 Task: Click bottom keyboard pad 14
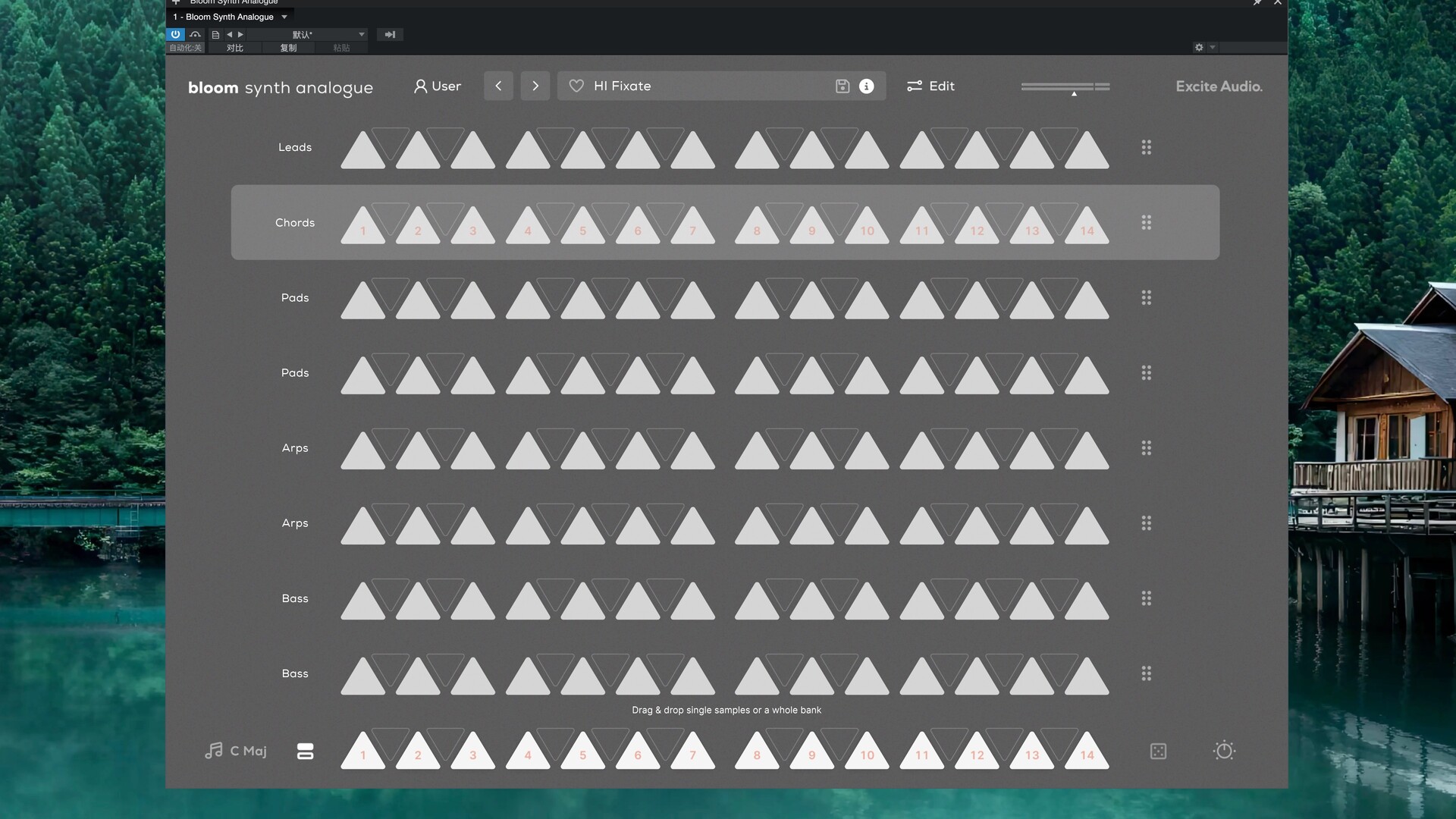pos(1087,752)
